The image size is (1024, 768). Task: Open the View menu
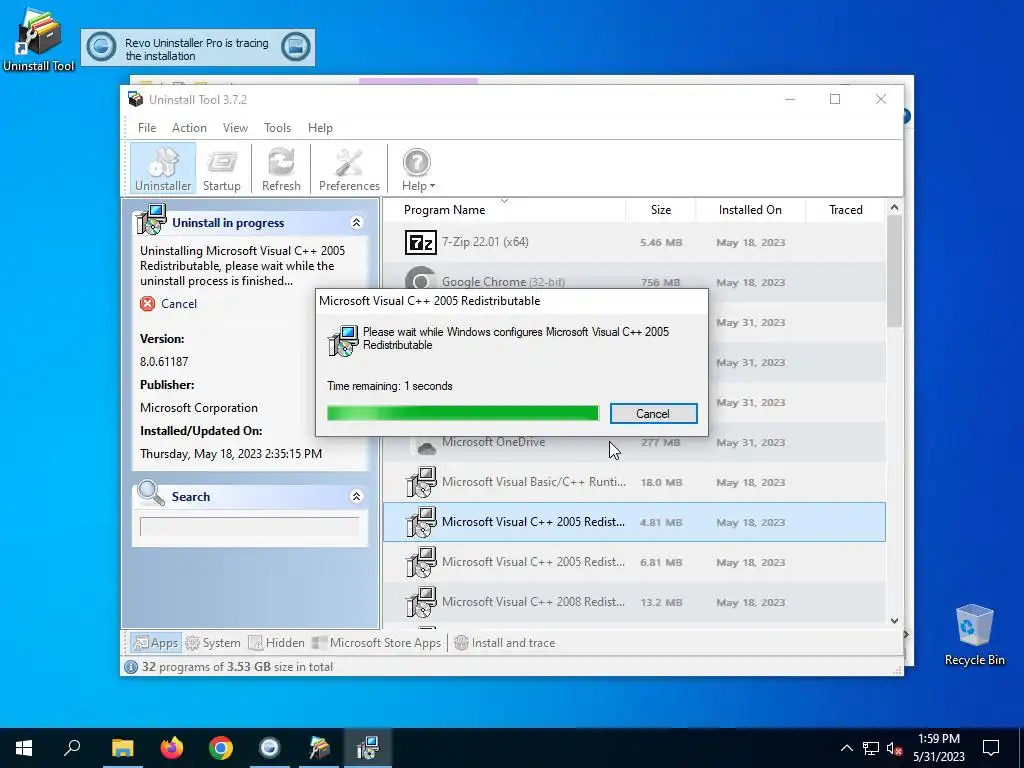[x=235, y=128]
